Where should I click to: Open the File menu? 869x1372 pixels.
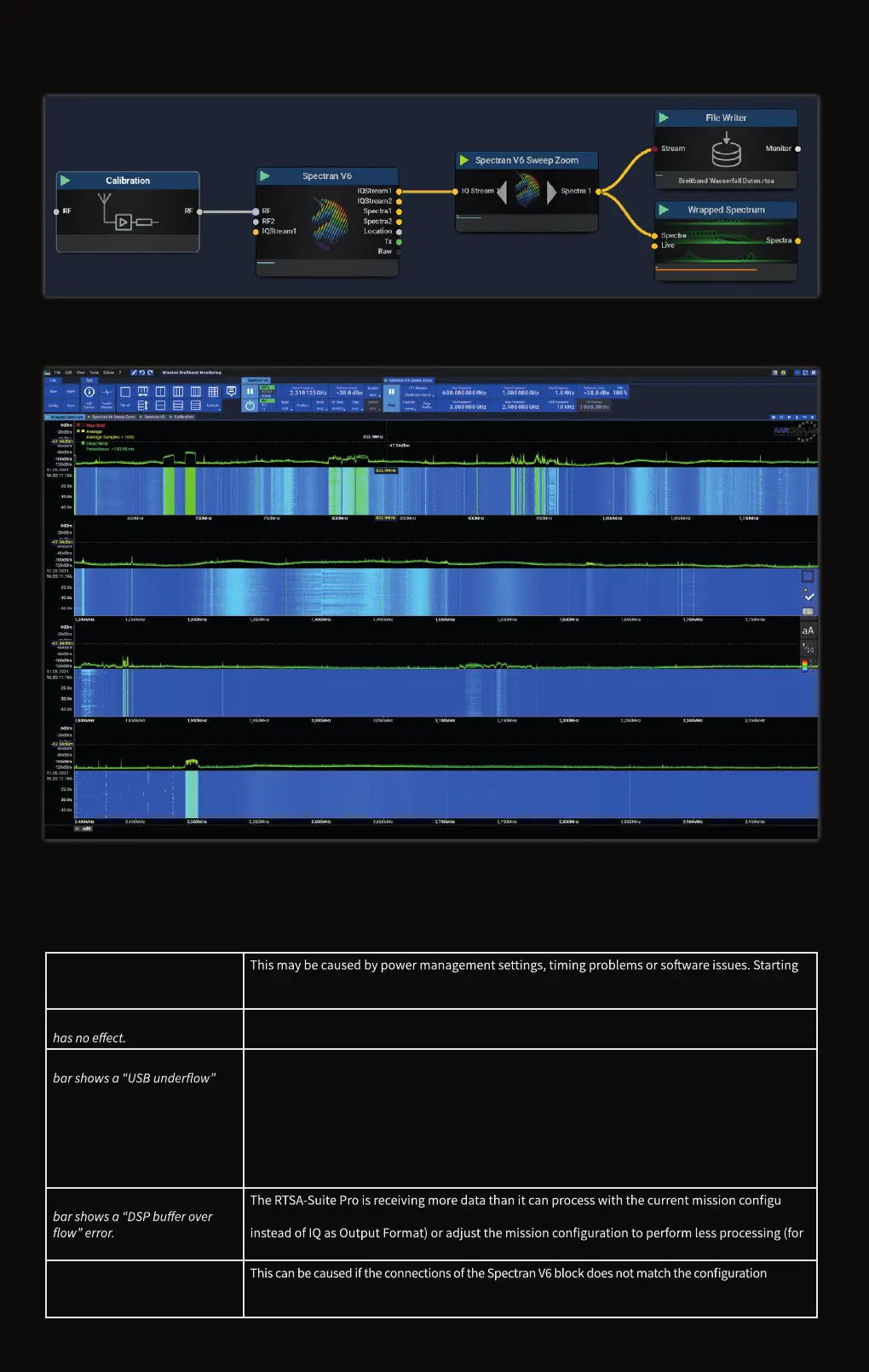pos(58,372)
